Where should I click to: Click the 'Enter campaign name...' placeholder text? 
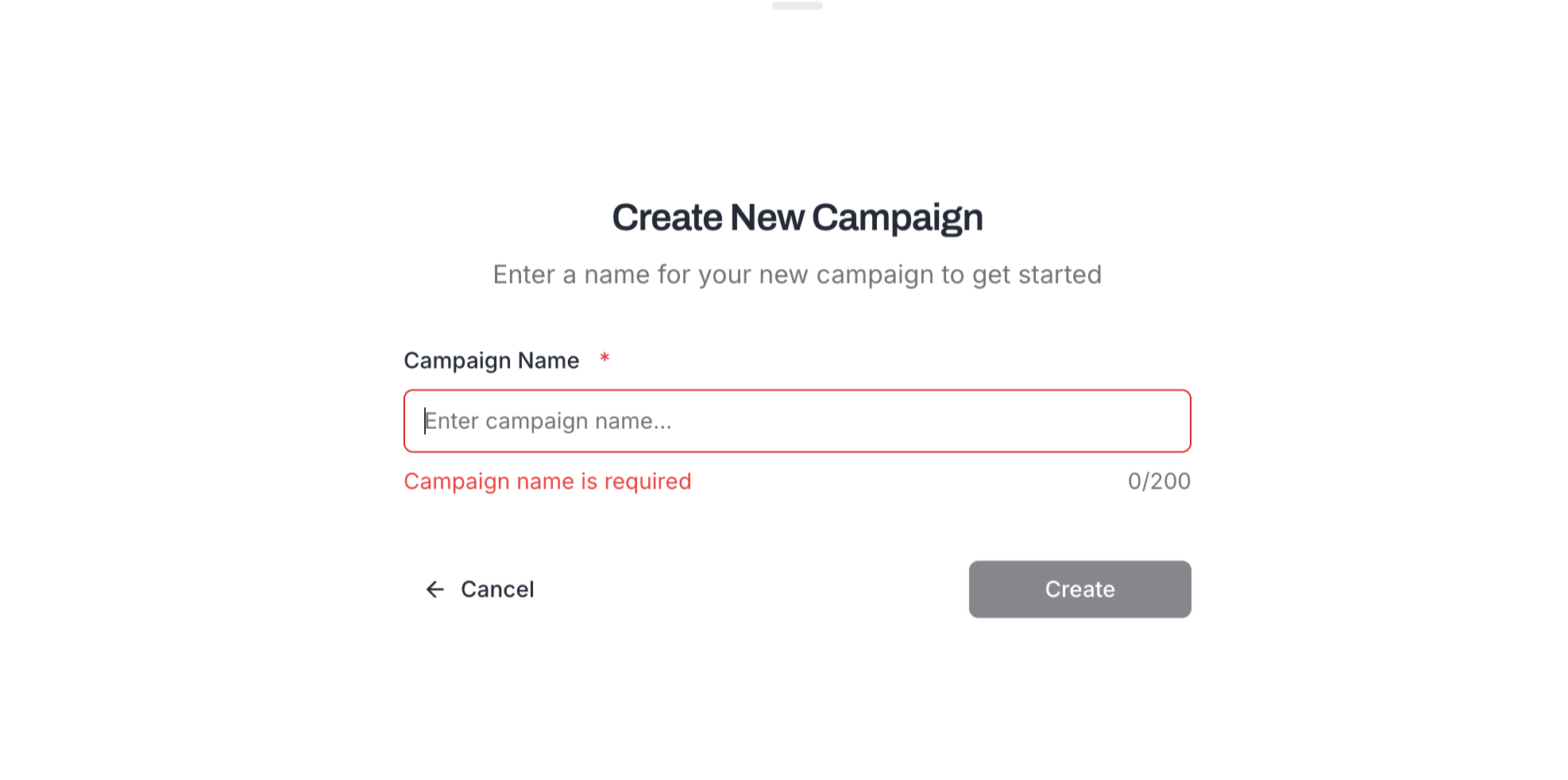pos(547,421)
